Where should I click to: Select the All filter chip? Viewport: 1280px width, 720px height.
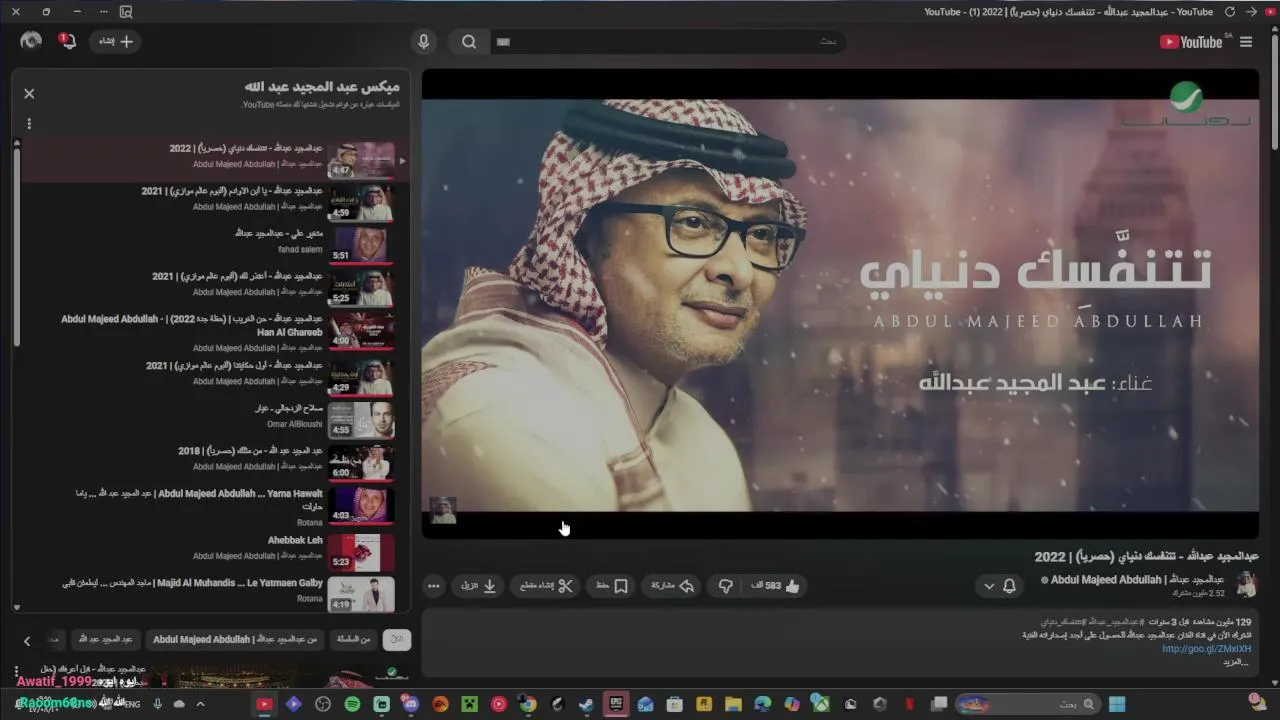point(397,640)
